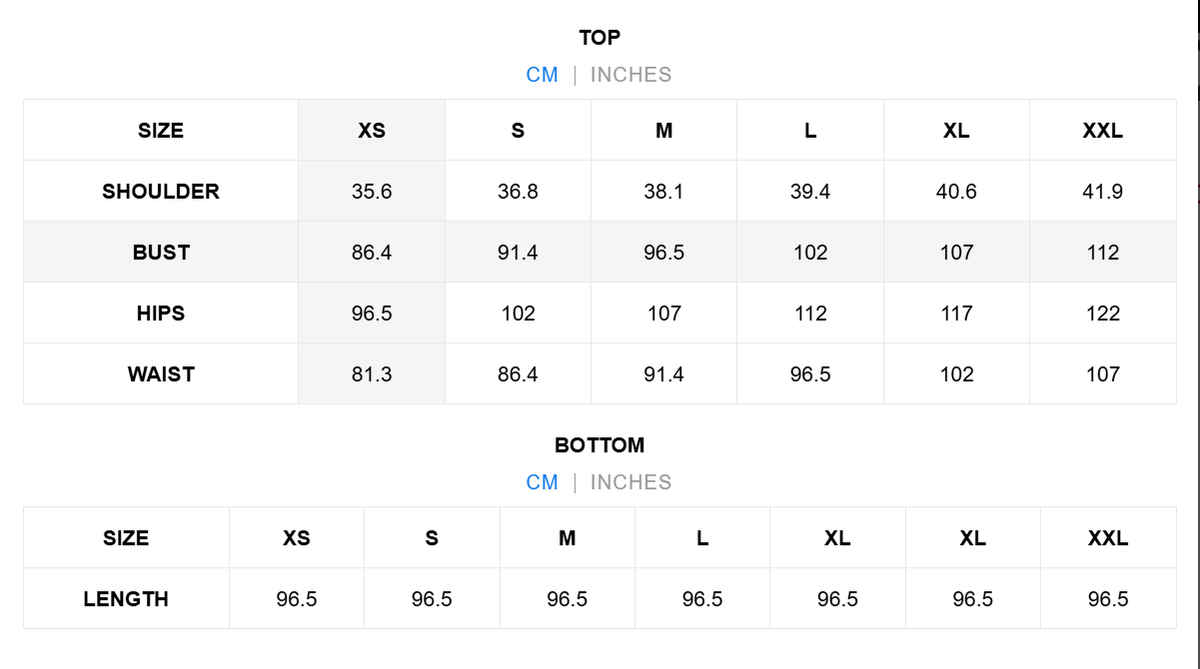Select the WAIST row label
The image size is (1200, 669).
(160, 374)
